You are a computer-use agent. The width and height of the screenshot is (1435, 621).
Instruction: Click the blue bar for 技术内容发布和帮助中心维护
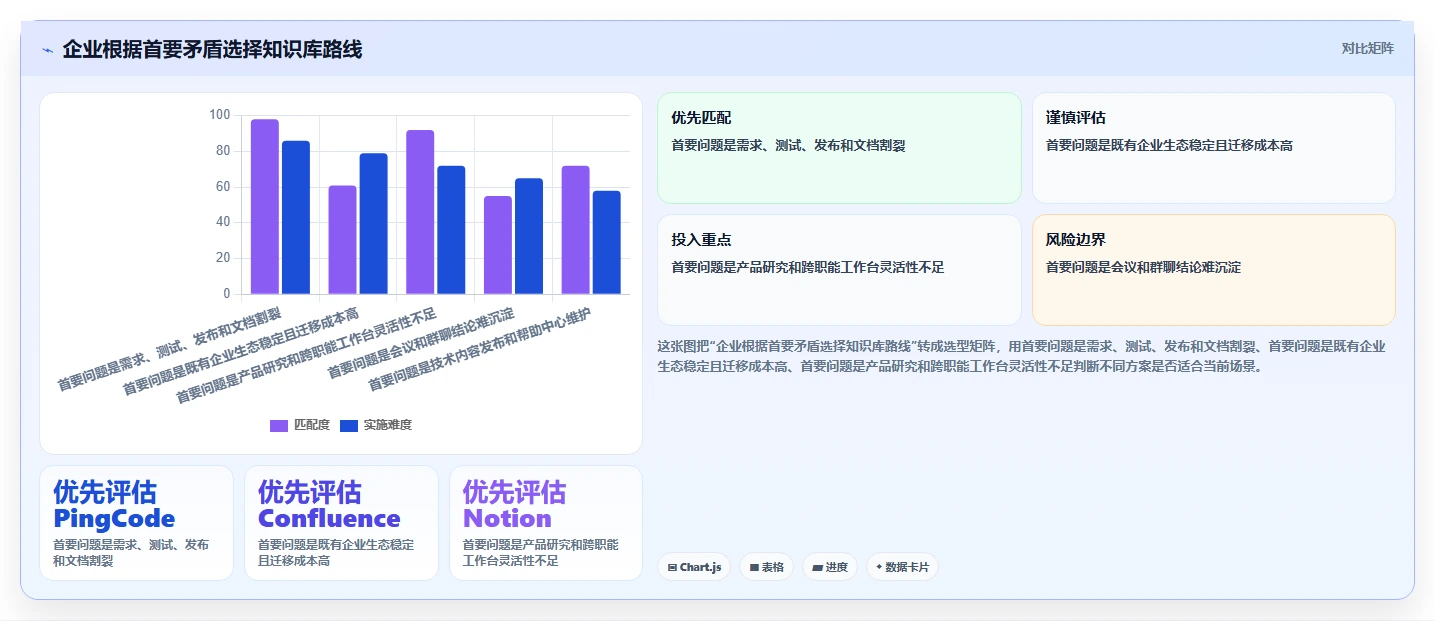pos(606,243)
